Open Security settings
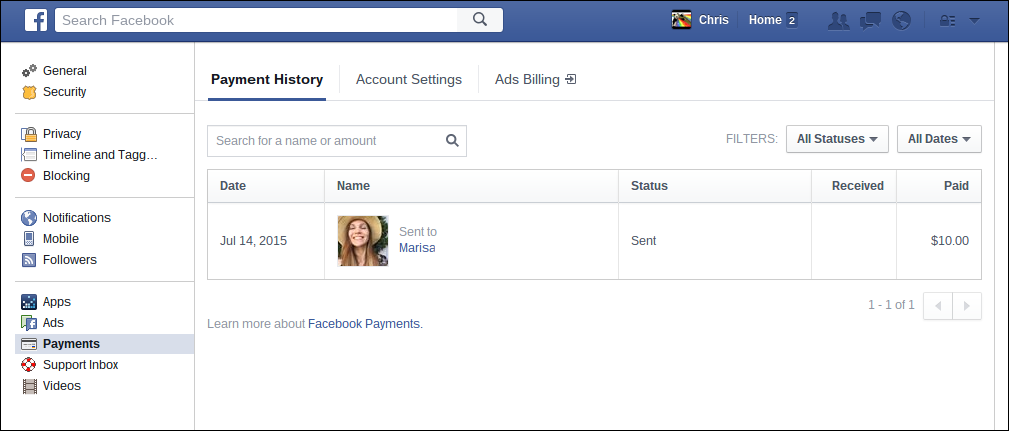This screenshot has height=431, width=1009. click(64, 92)
